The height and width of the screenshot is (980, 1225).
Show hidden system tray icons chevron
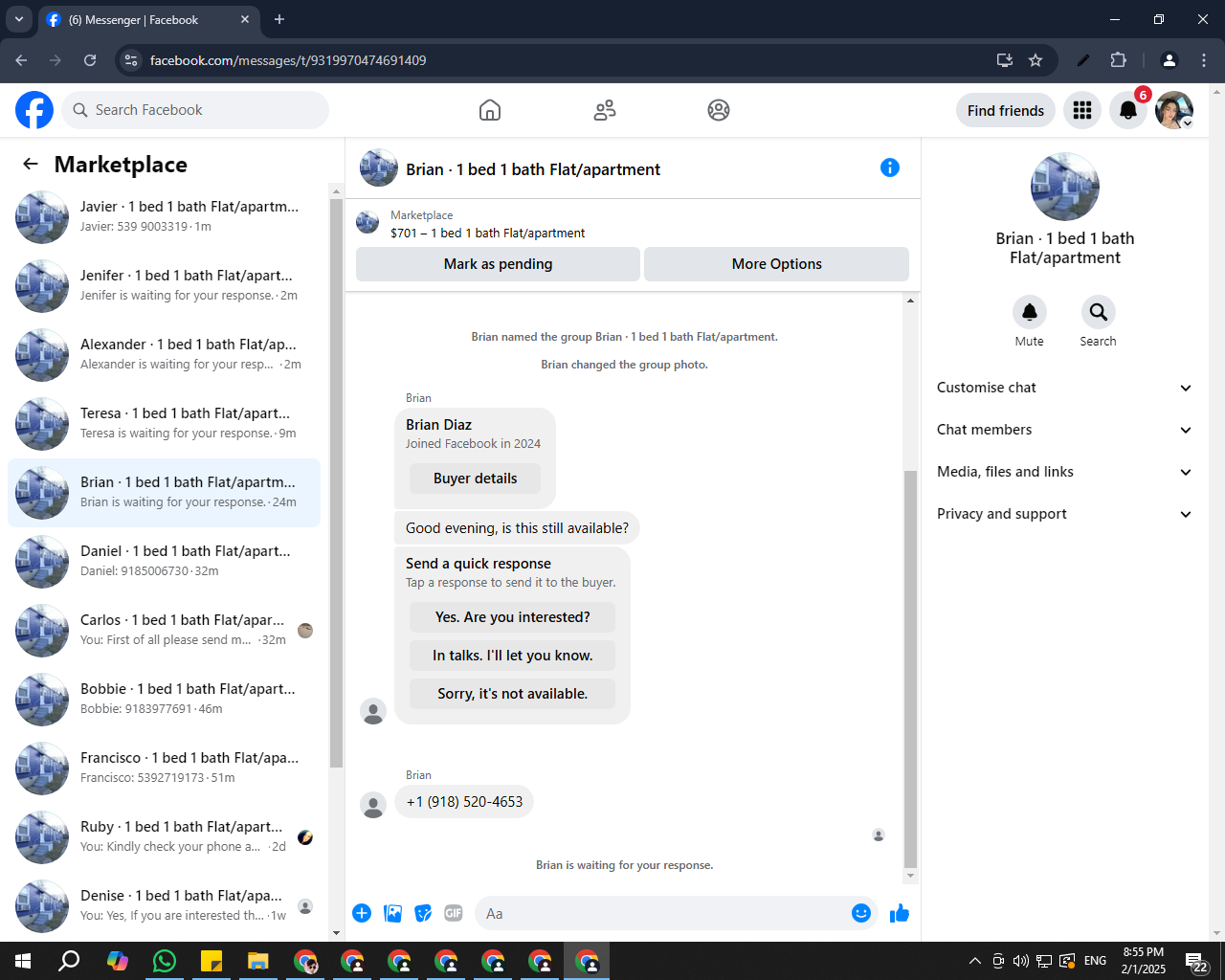coord(974,961)
